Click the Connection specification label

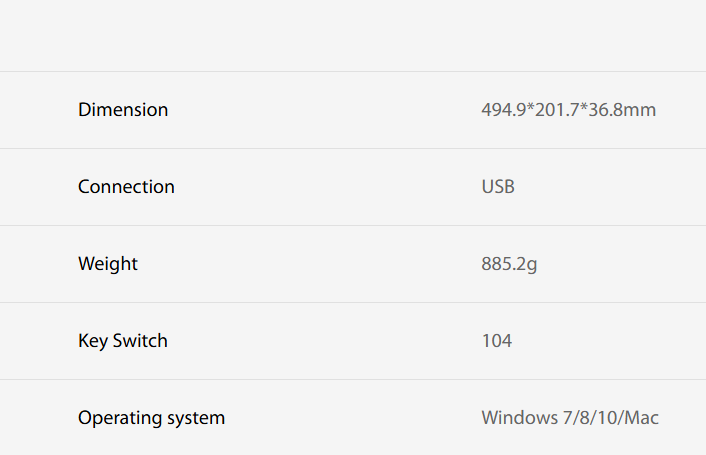(x=126, y=187)
